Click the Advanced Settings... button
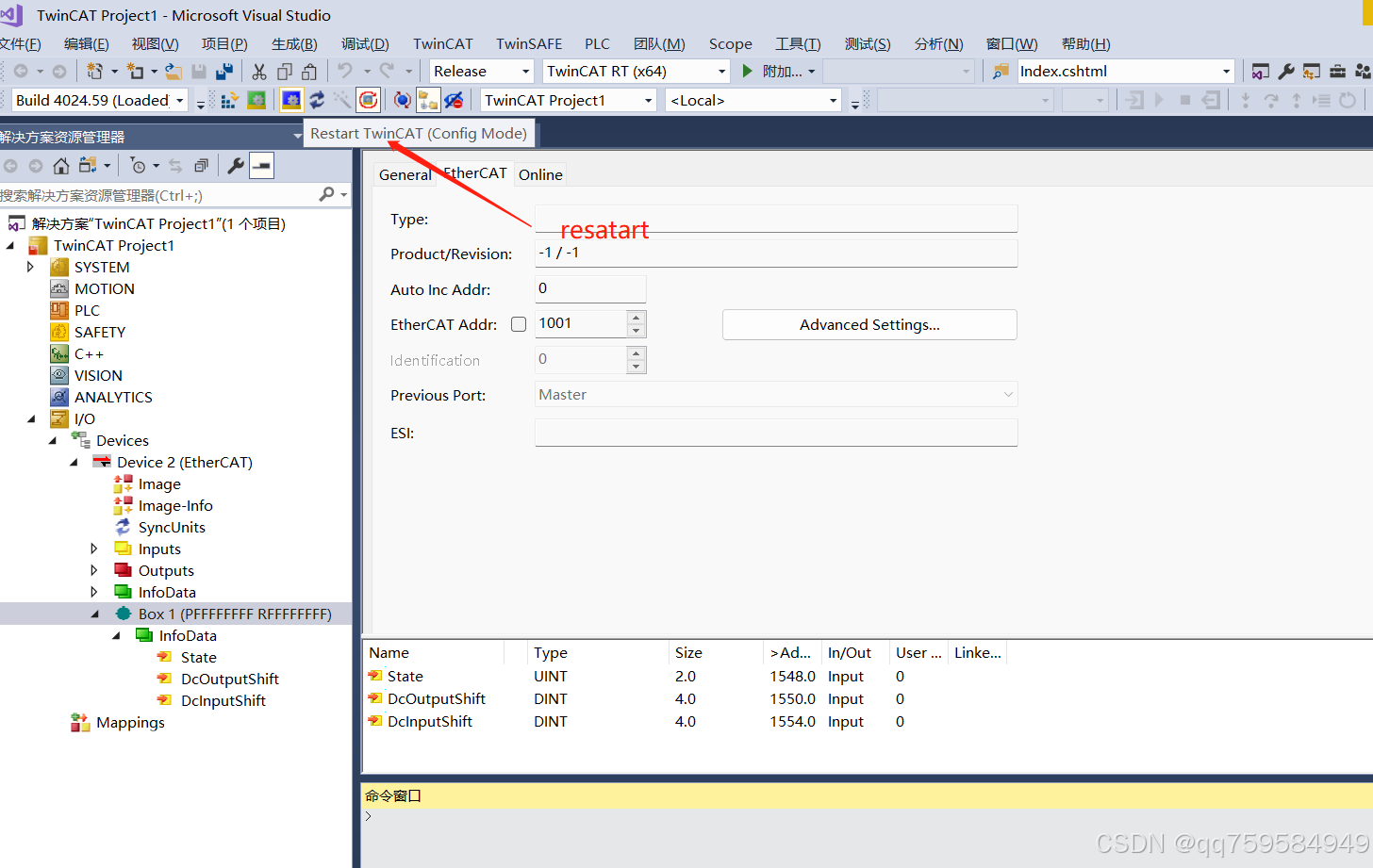Screen dimensions: 1373x868 point(869,324)
